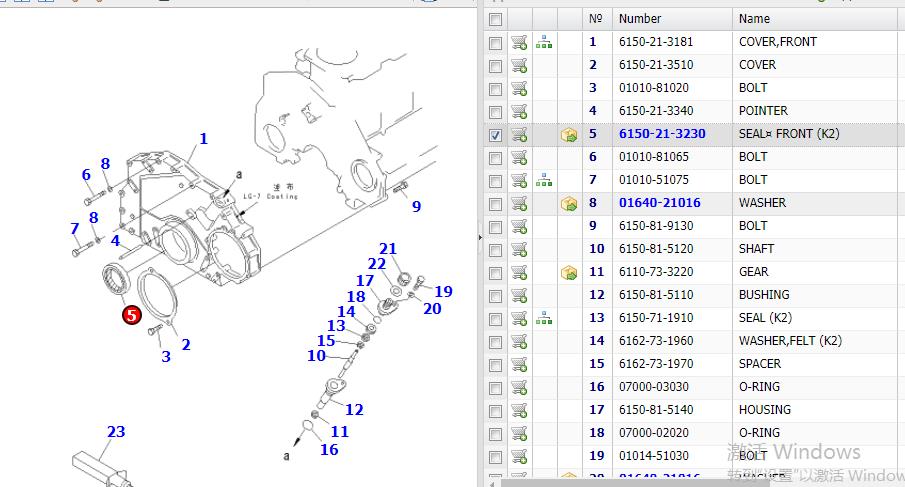The width and height of the screenshot is (905, 487).
Task: Click the structure tree icon for SEAL (K2)
Action: [x=544, y=318]
